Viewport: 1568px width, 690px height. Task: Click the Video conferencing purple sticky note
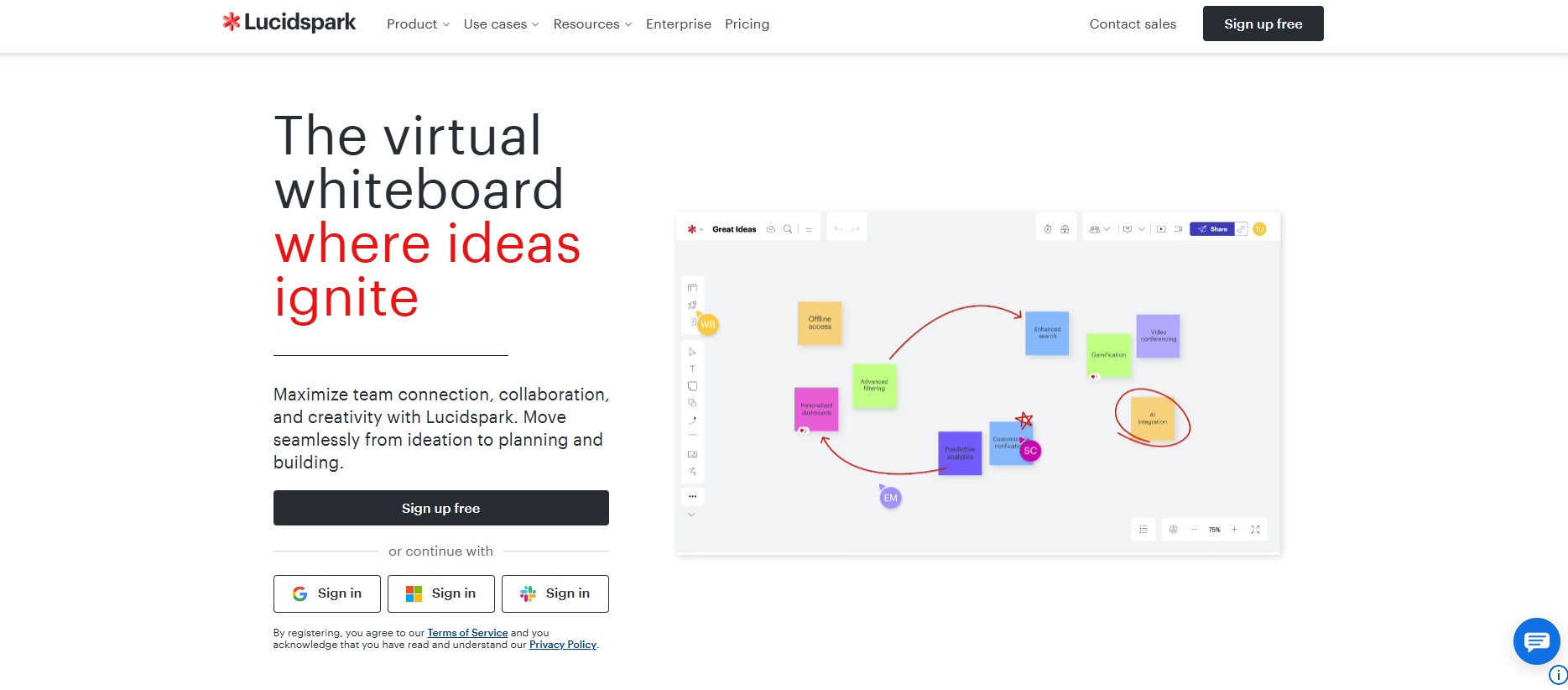[1158, 336]
